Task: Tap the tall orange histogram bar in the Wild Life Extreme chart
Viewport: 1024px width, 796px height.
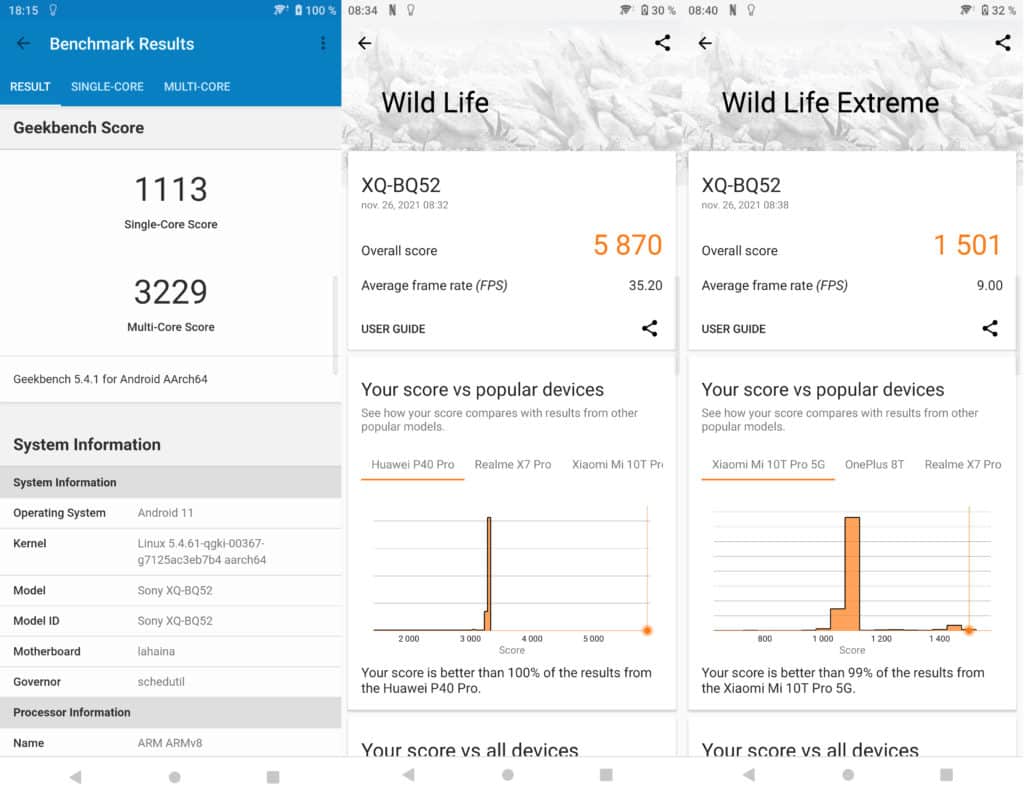Action: pos(852,573)
